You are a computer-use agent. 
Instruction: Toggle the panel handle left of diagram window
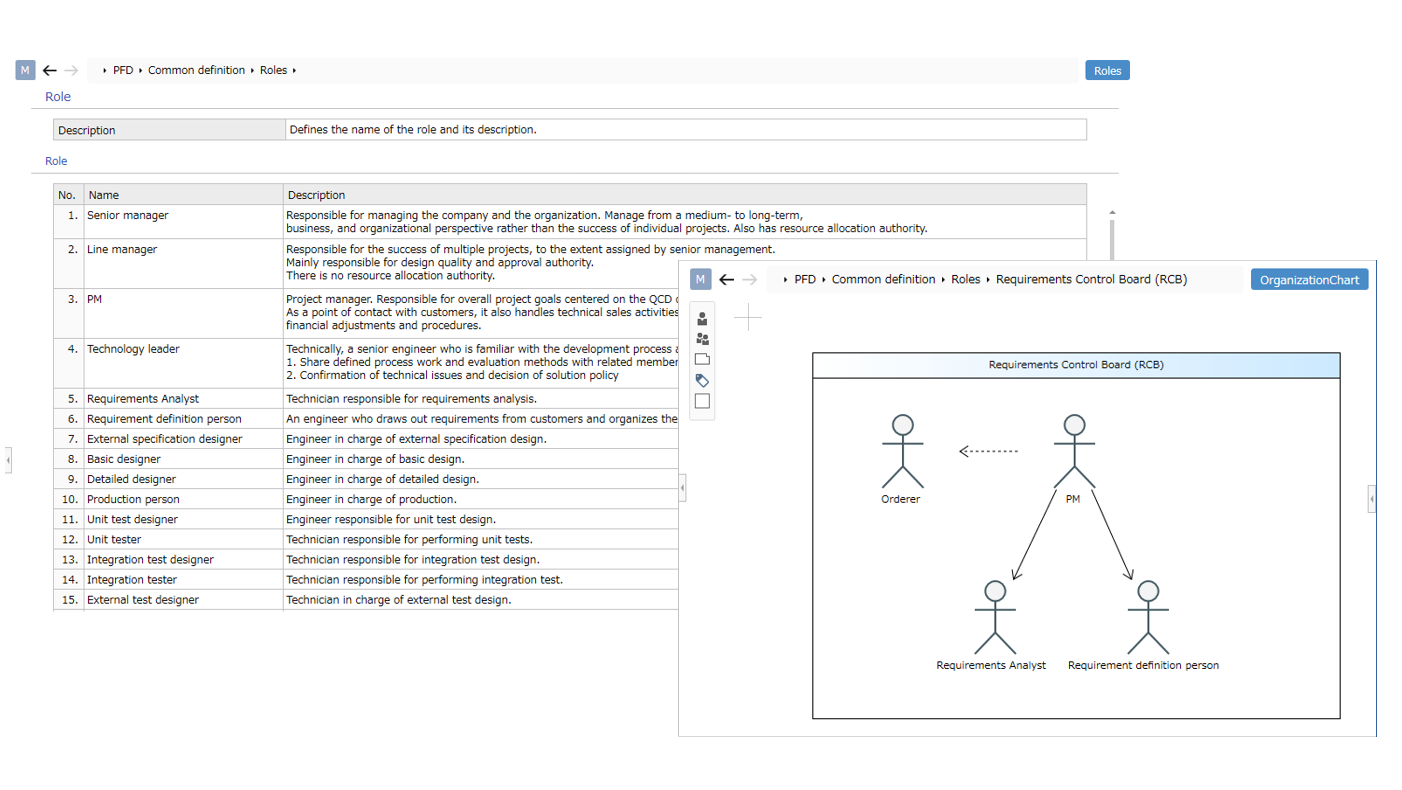[x=682, y=488]
